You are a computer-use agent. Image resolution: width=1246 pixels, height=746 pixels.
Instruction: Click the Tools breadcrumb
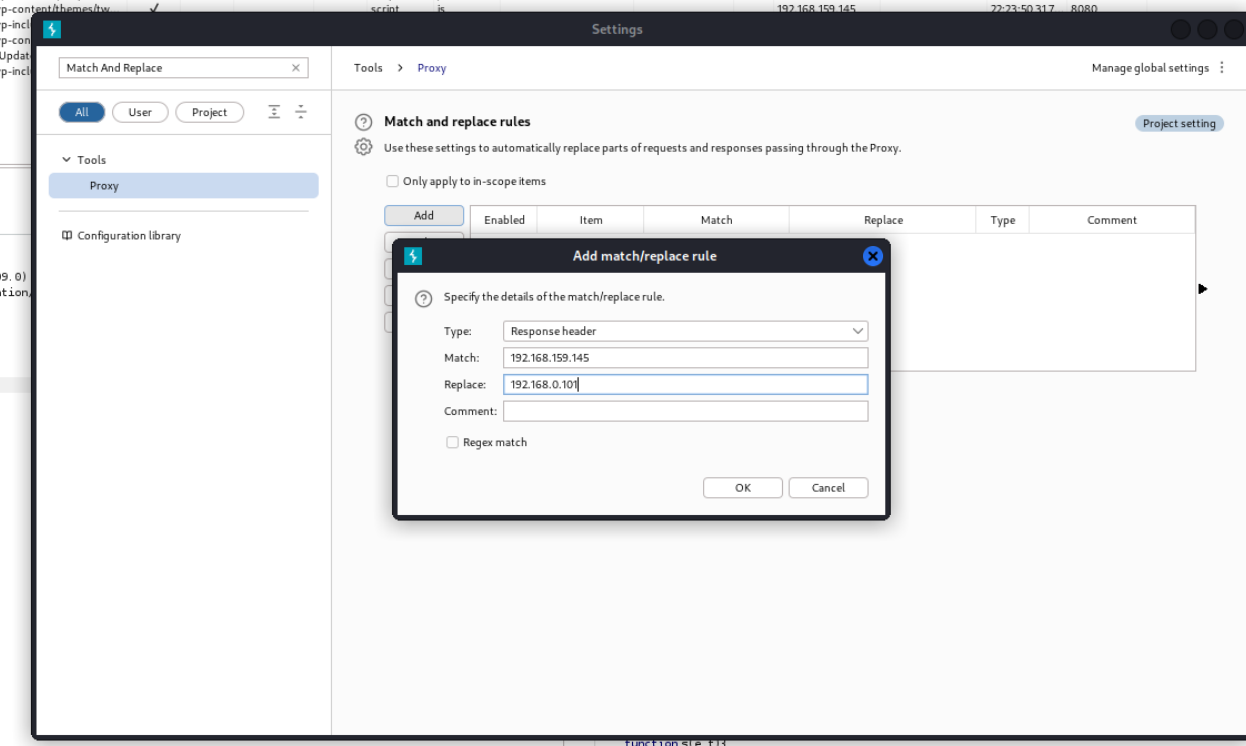(x=368, y=68)
